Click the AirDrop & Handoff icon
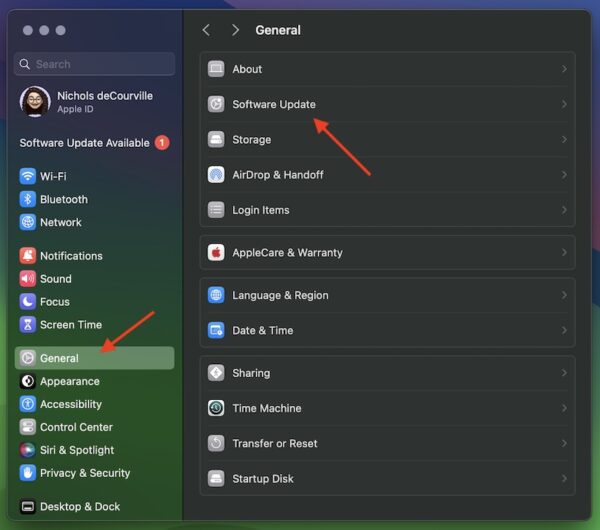Viewport: 600px width, 530px height. [x=216, y=175]
